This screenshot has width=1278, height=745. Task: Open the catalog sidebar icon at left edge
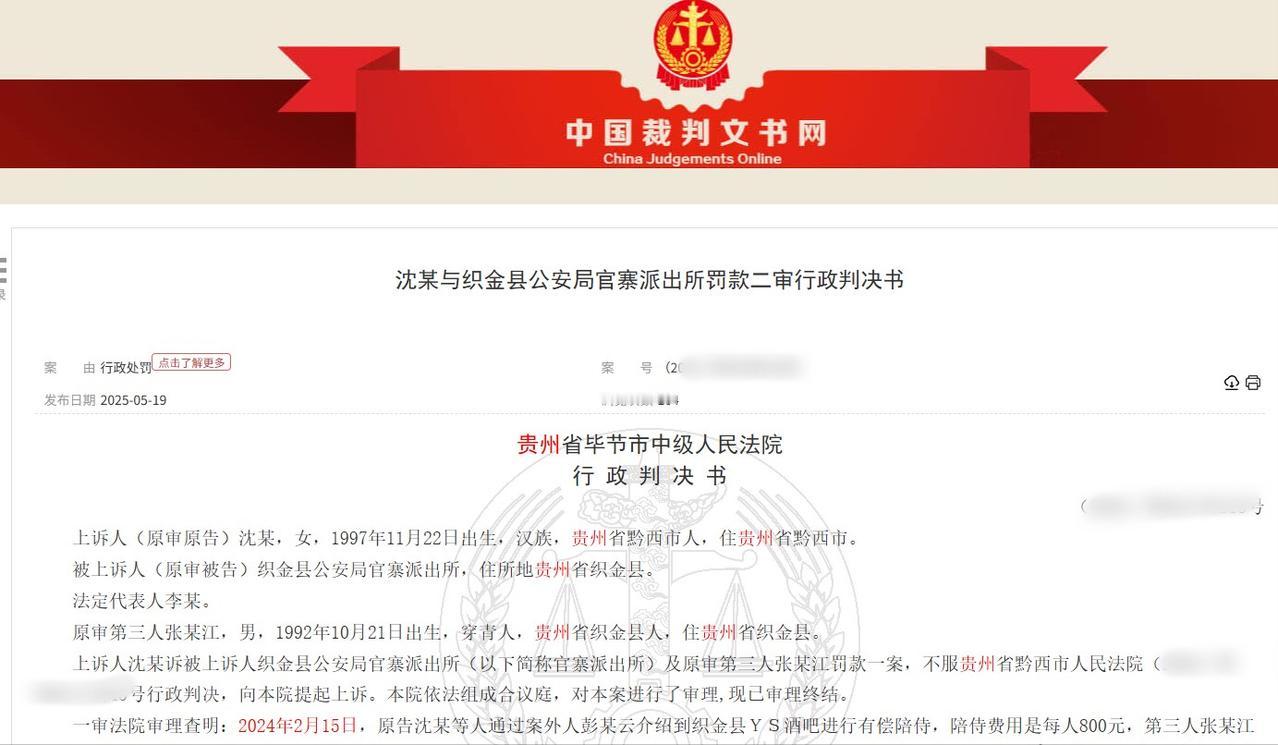pyautogui.click(x=3, y=278)
